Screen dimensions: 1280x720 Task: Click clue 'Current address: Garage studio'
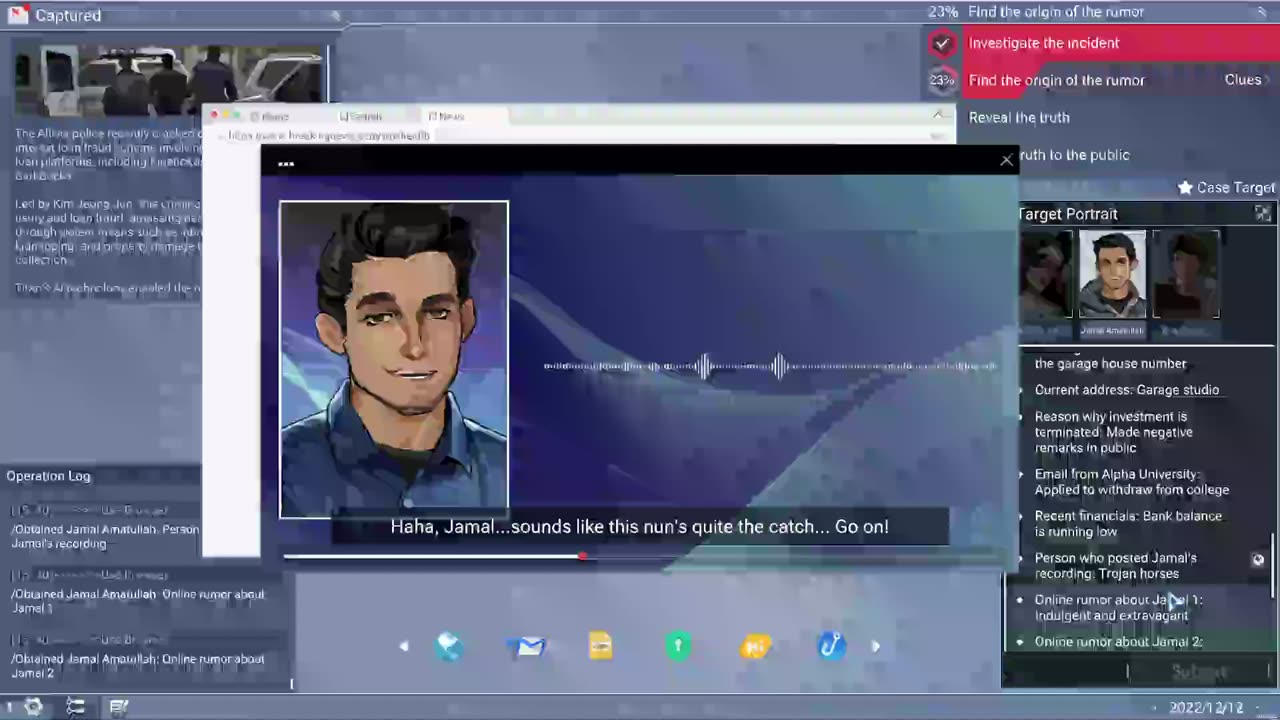tap(1126, 390)
